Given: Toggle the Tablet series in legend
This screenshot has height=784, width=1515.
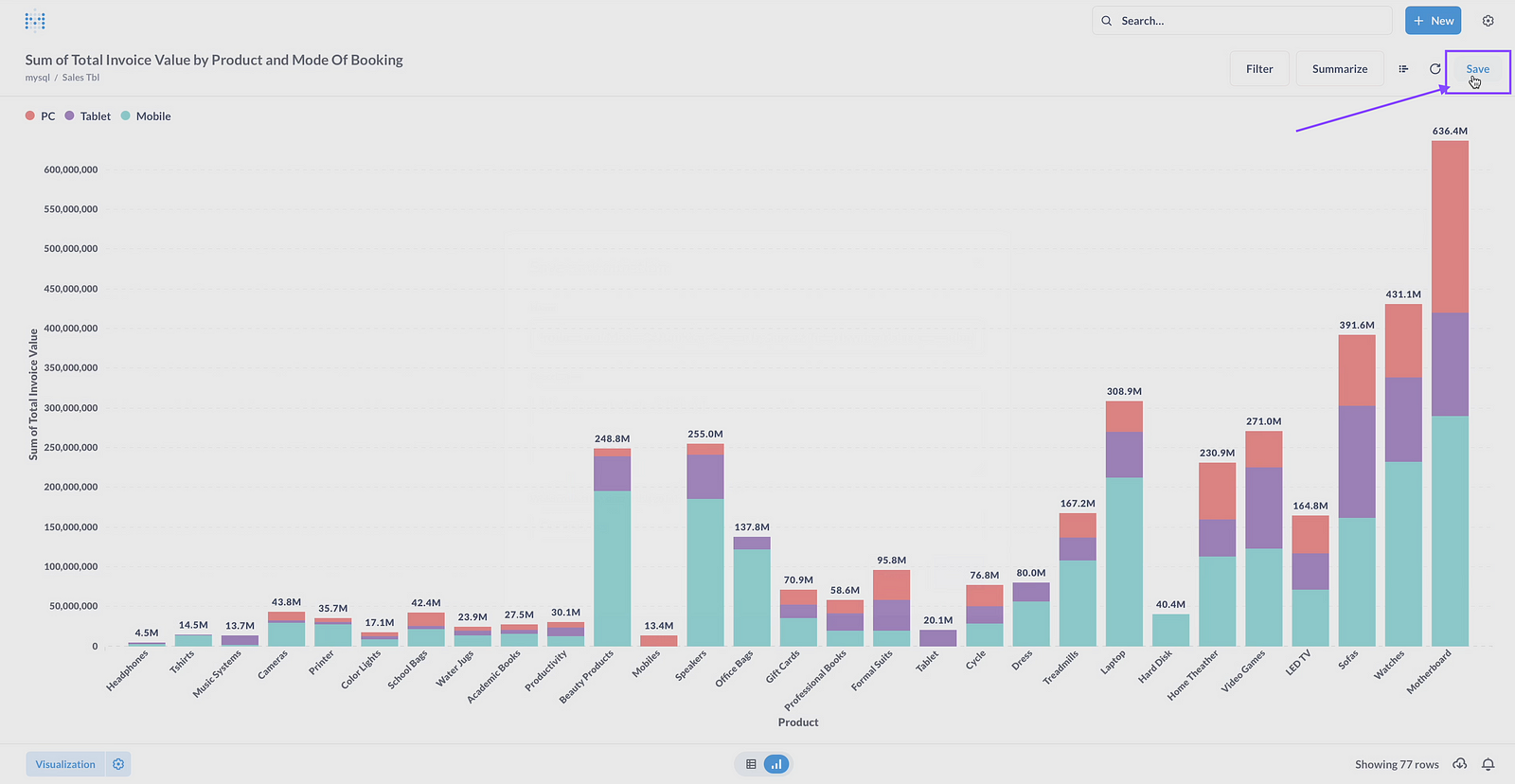Looking at the screenshot, I should [95, 116].
